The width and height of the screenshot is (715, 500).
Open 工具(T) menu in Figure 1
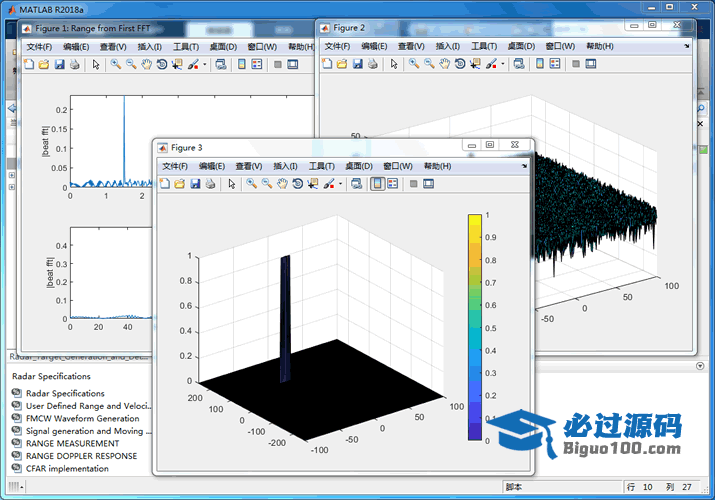186,46
